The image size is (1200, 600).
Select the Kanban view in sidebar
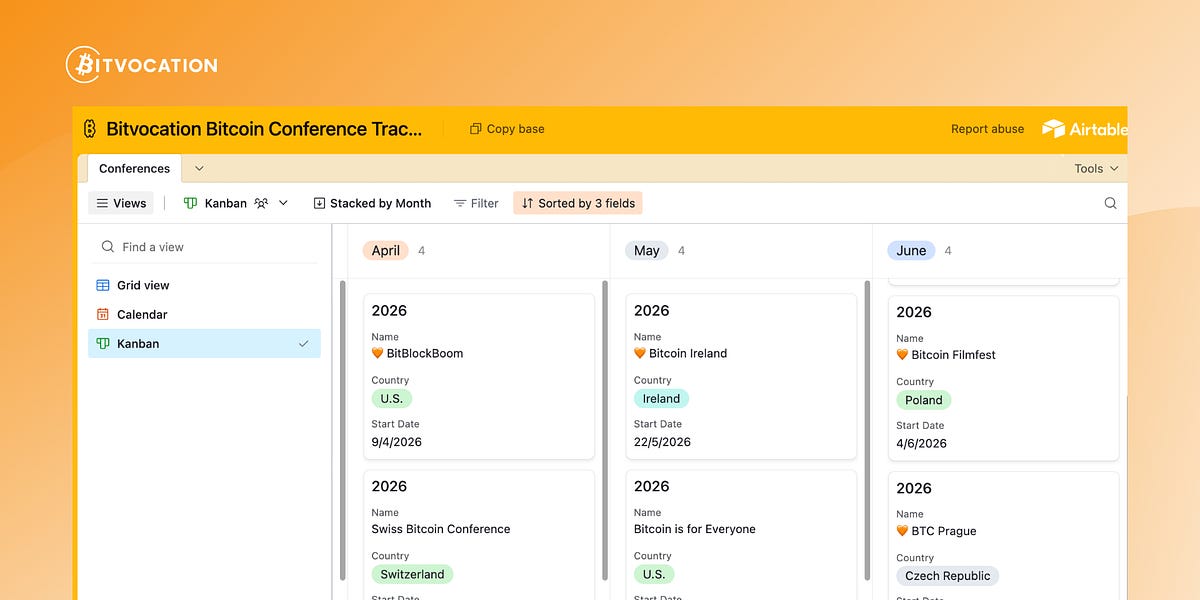click(x=204, y=343)
